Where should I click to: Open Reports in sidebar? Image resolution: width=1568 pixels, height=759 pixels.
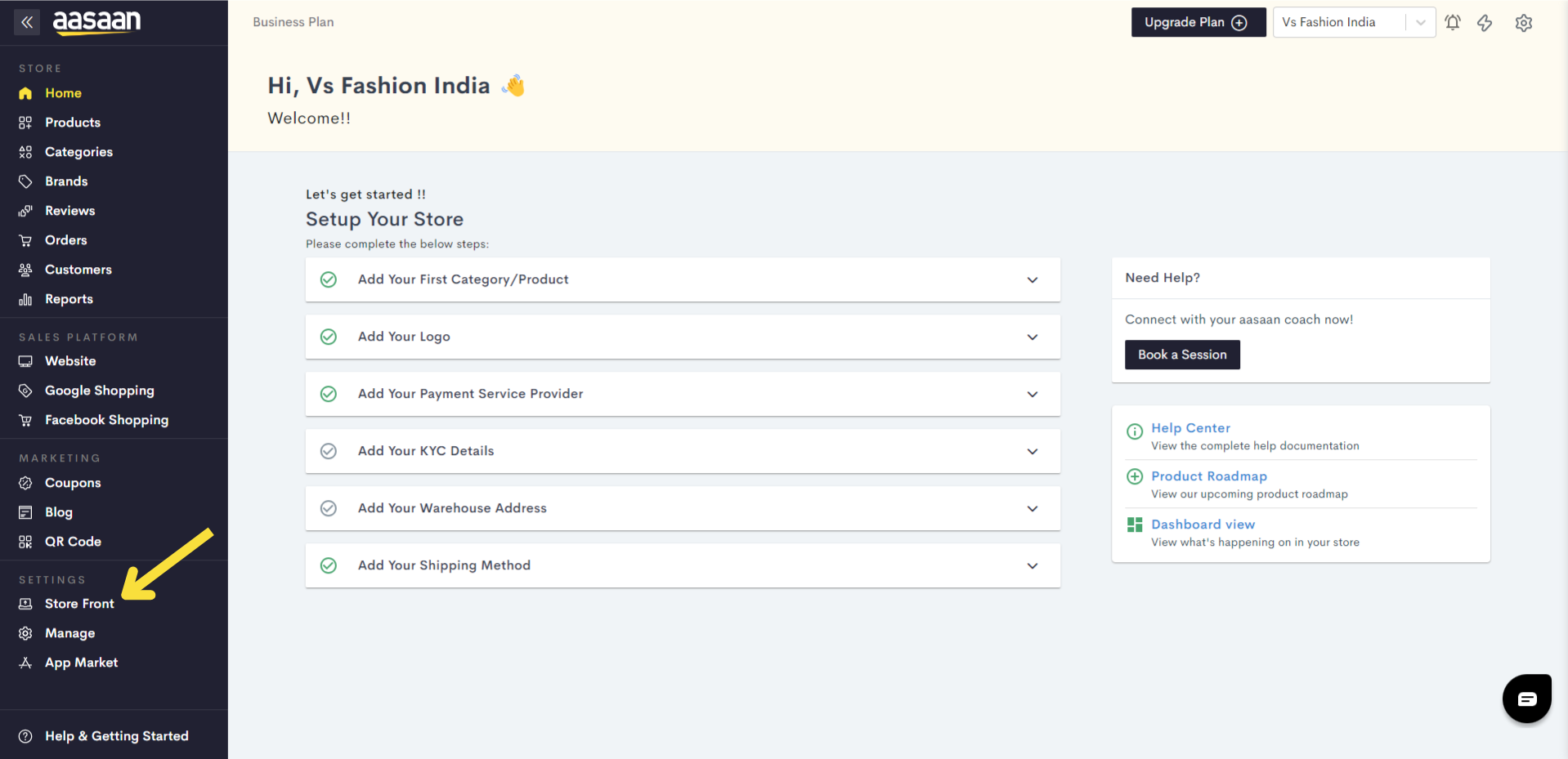(x=69, y=299)
